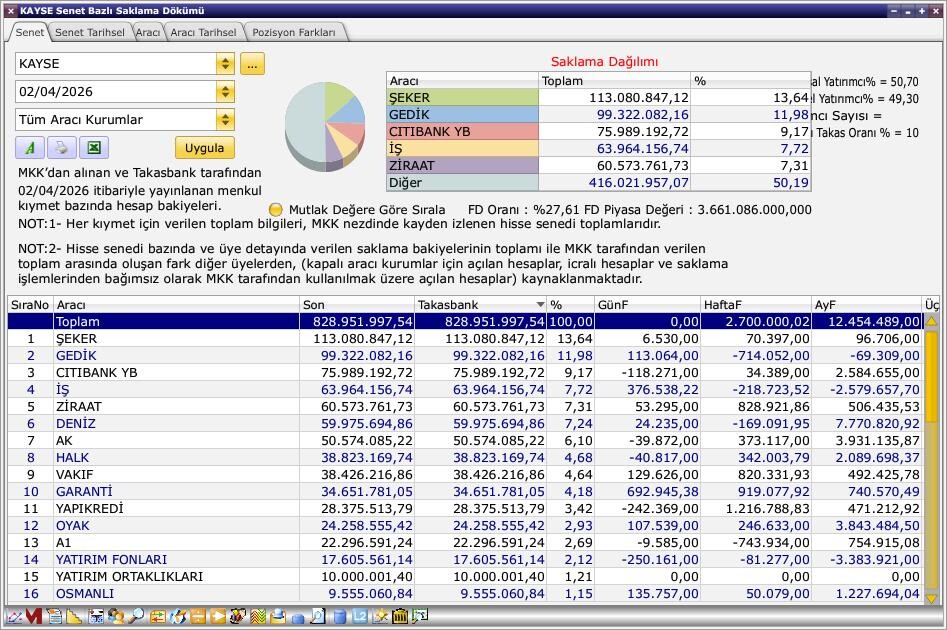947x630 pixels.
Task: Expand the 02/04/2026 date dropdown
Action: pos(225,92)
